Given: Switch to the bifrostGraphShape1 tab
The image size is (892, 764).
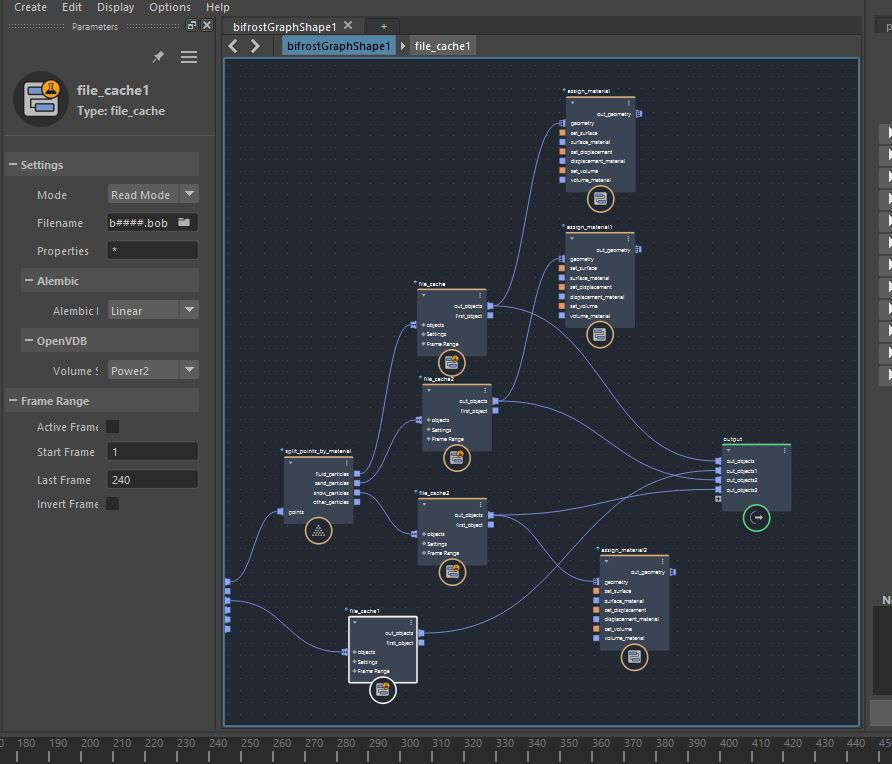Looking at the screenshot, I should [284, 27].
